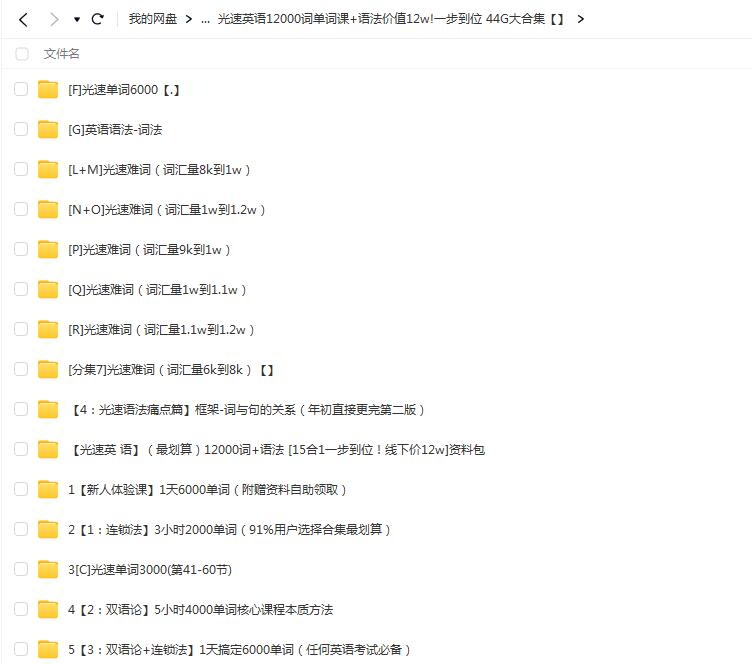Open [R]光速难词（词汇量1.1w到1.2w）
Viewport: 752px width, 664px height.
161,329
